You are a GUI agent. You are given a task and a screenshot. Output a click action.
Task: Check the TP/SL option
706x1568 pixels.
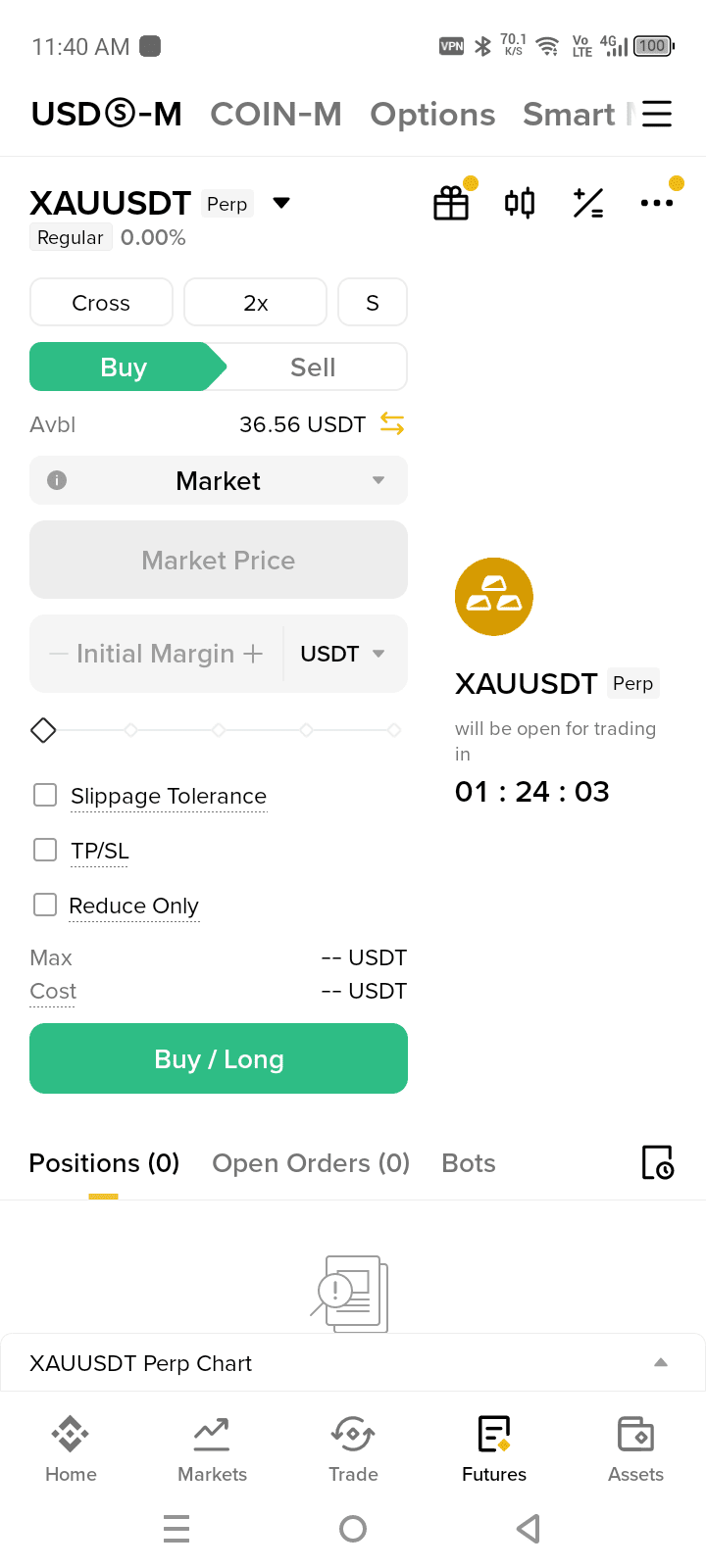tap(45, 850)
